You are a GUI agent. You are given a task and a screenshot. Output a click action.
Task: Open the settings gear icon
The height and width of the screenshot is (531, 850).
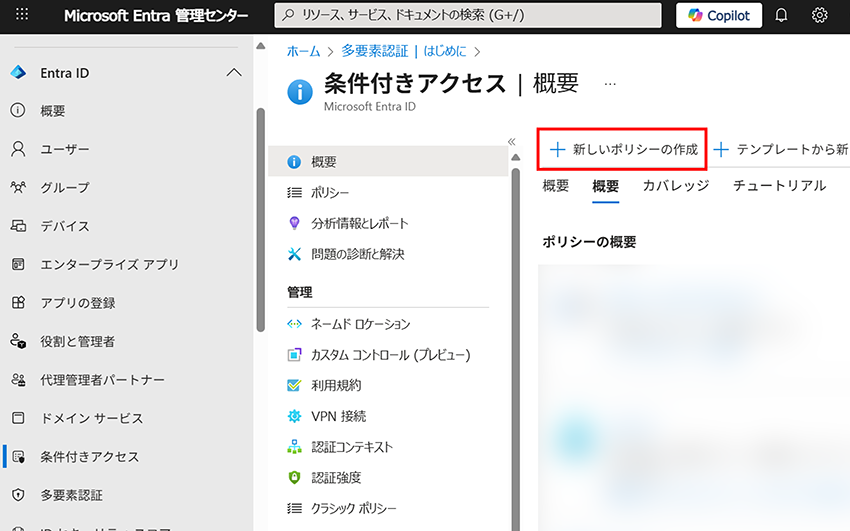tap(819, 15)
